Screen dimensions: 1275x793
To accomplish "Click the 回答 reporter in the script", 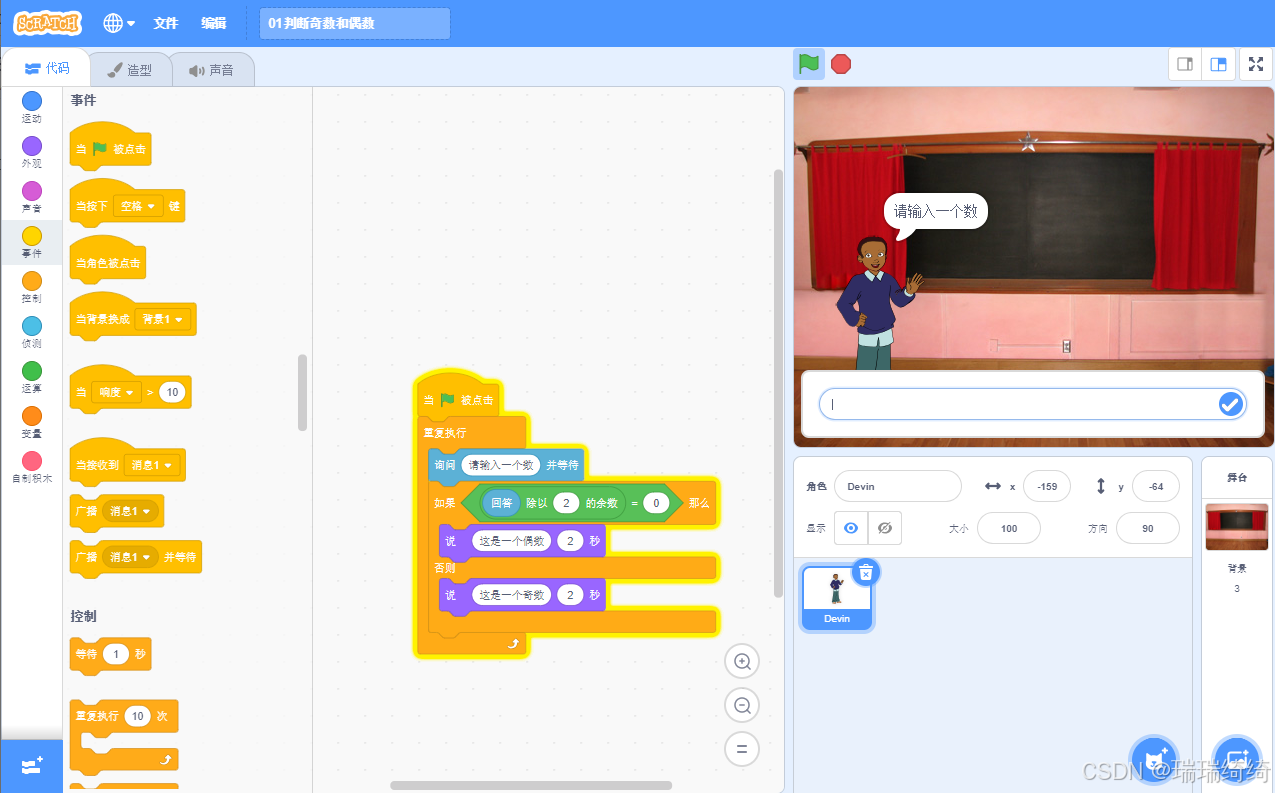I will [x=501, y=503].
